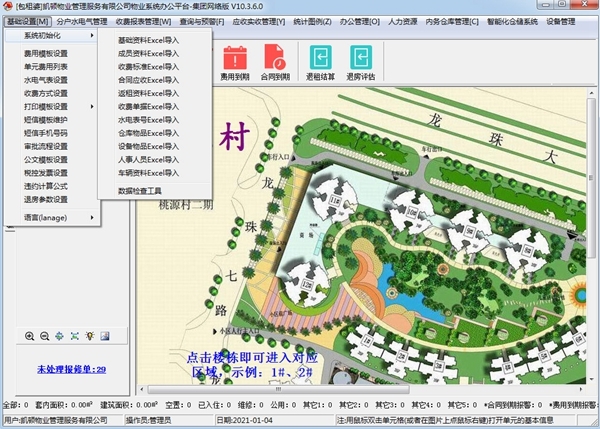Viewport: 600px width, 429px height.
Task: Select 单元费用列表 menu entry
Action: click(x=46, y=67)
